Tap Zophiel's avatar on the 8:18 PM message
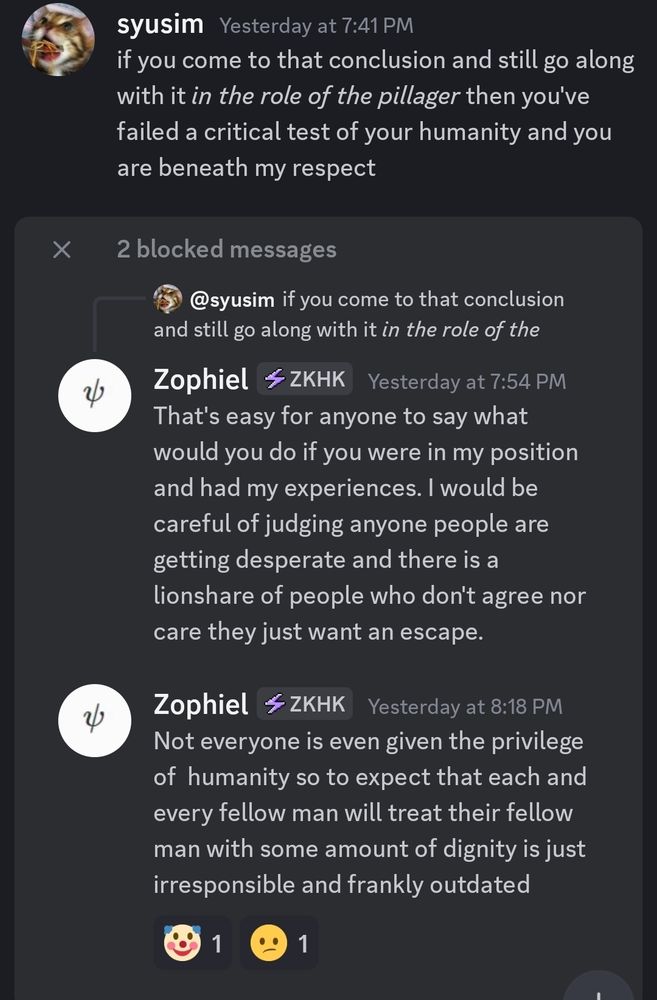The width and height of the screenshot is (657, 1000). tap(95, 720)
